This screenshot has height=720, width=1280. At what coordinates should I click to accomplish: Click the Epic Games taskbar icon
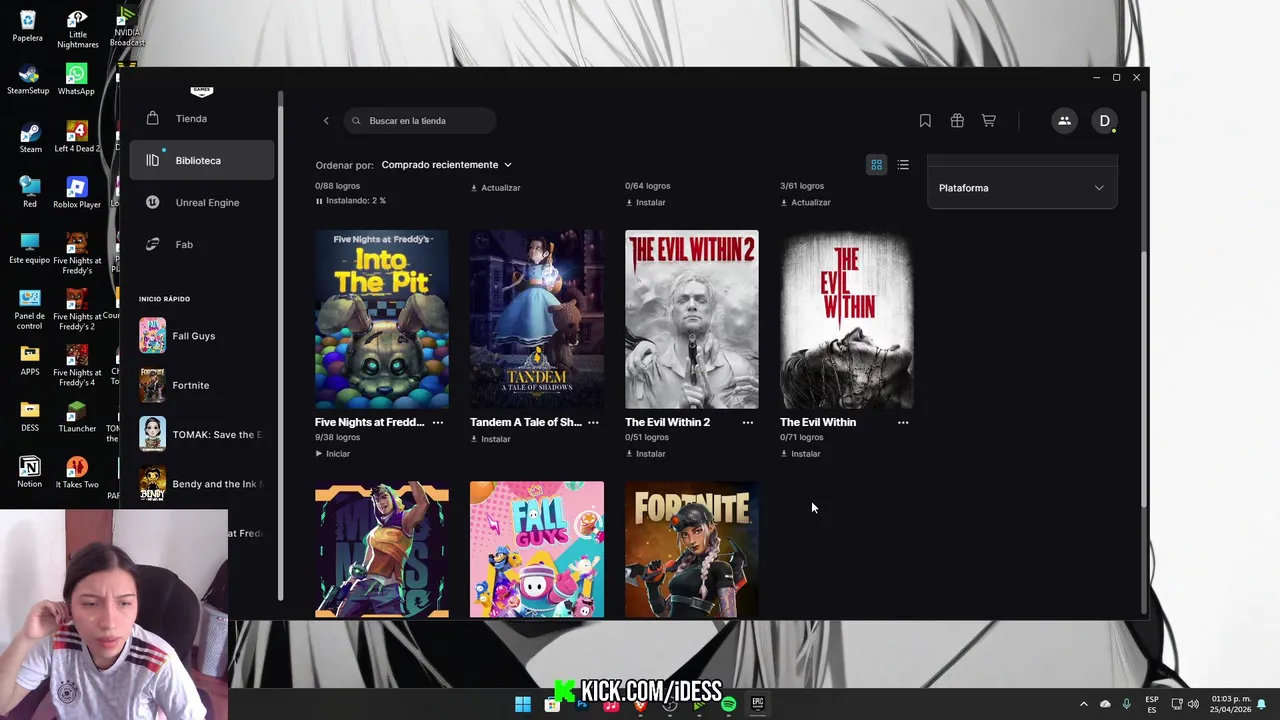[758, 705]
